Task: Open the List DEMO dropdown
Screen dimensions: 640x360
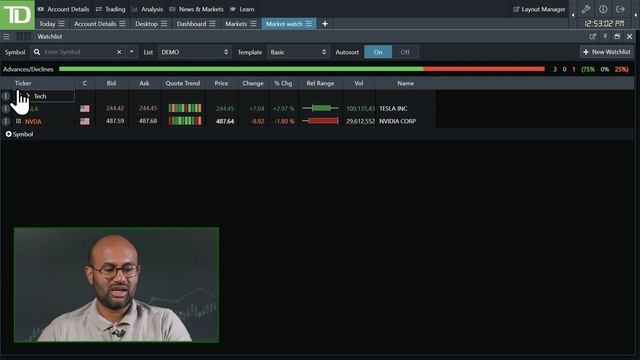Action: (195, 52)
